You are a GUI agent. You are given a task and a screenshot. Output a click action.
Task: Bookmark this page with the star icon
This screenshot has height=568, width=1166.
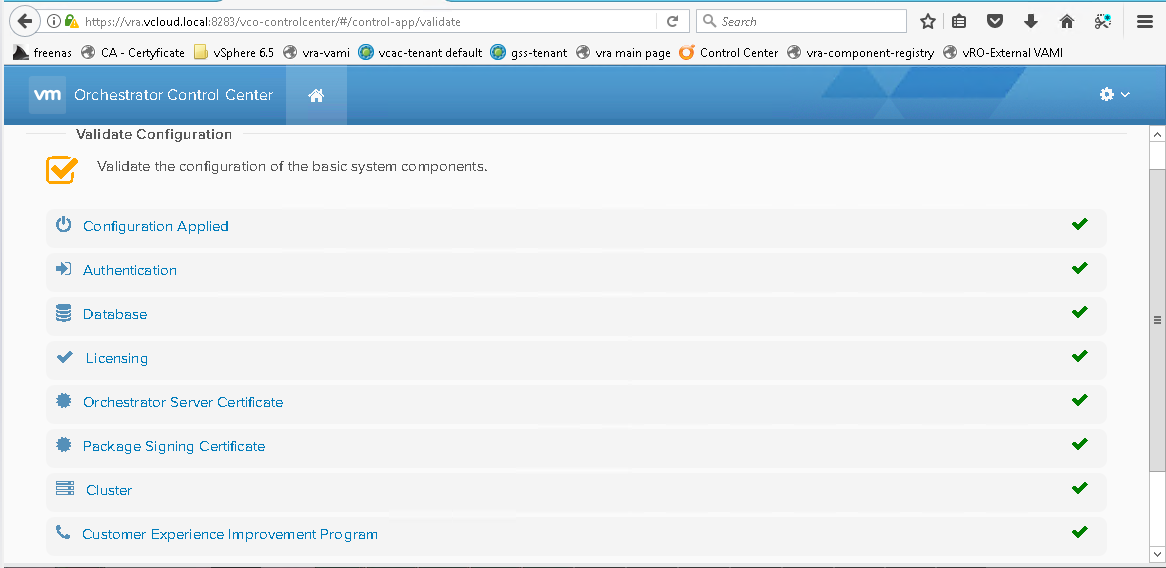(927, 22)
